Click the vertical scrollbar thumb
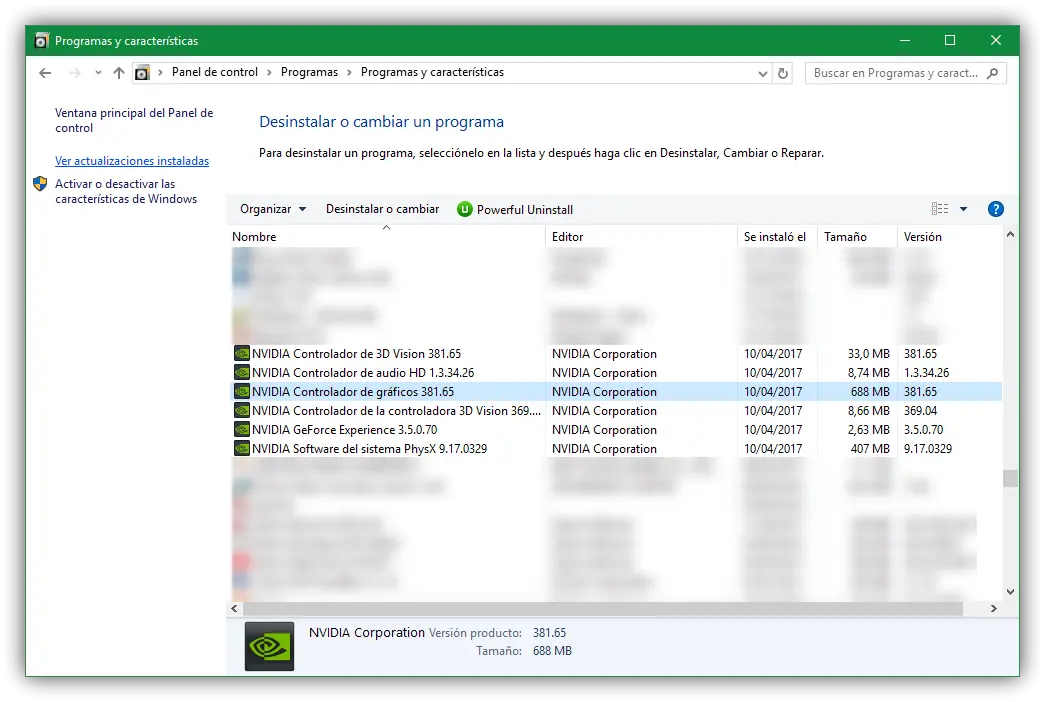Screen dimensions: 1045x702 1010,479
